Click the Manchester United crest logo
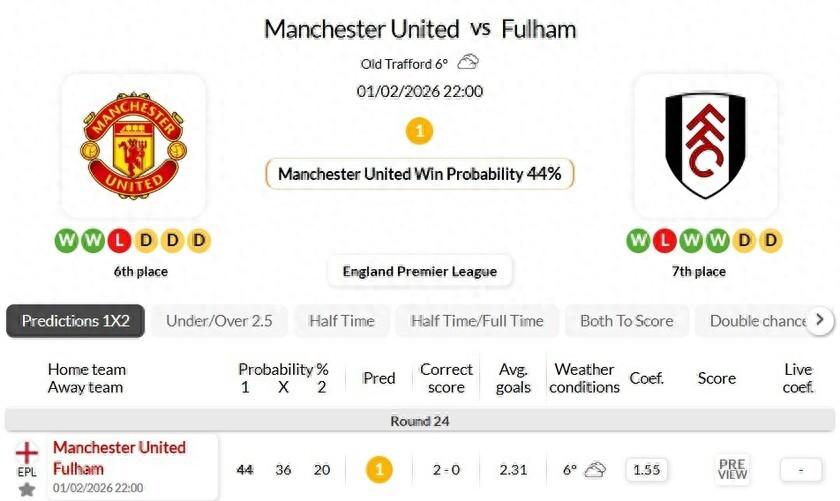The height and width of the screenshot is (501, 840). 133,145
